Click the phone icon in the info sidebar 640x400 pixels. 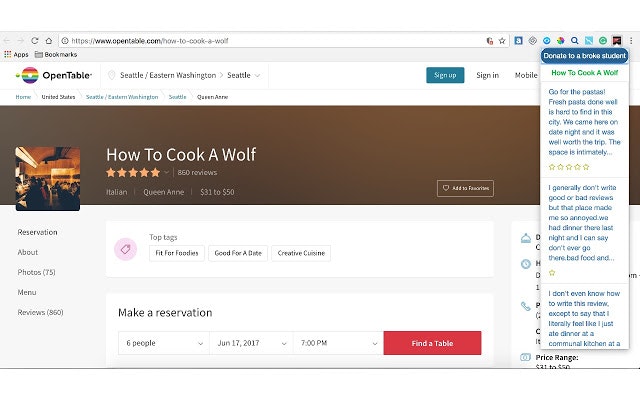(526, 306)
